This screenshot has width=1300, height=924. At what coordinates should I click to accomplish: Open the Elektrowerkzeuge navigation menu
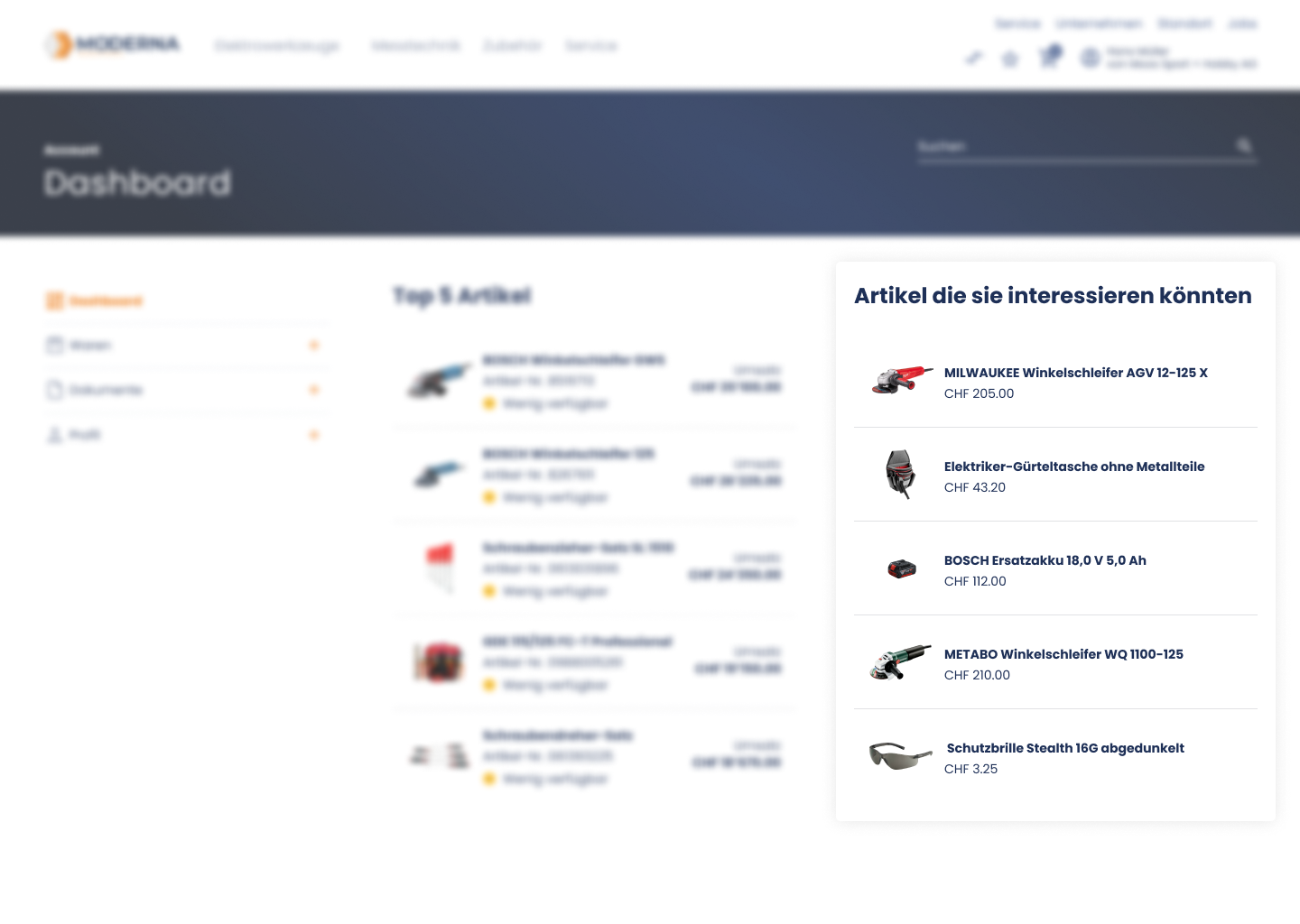point(277,46)
